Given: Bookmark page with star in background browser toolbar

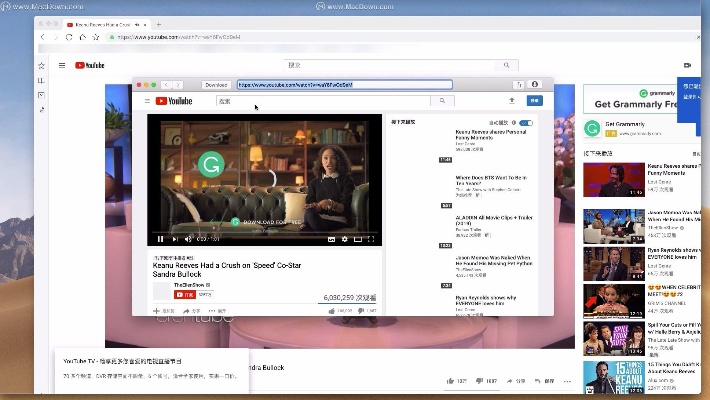Looking at the screenshot, I should [x=96, y=37].
